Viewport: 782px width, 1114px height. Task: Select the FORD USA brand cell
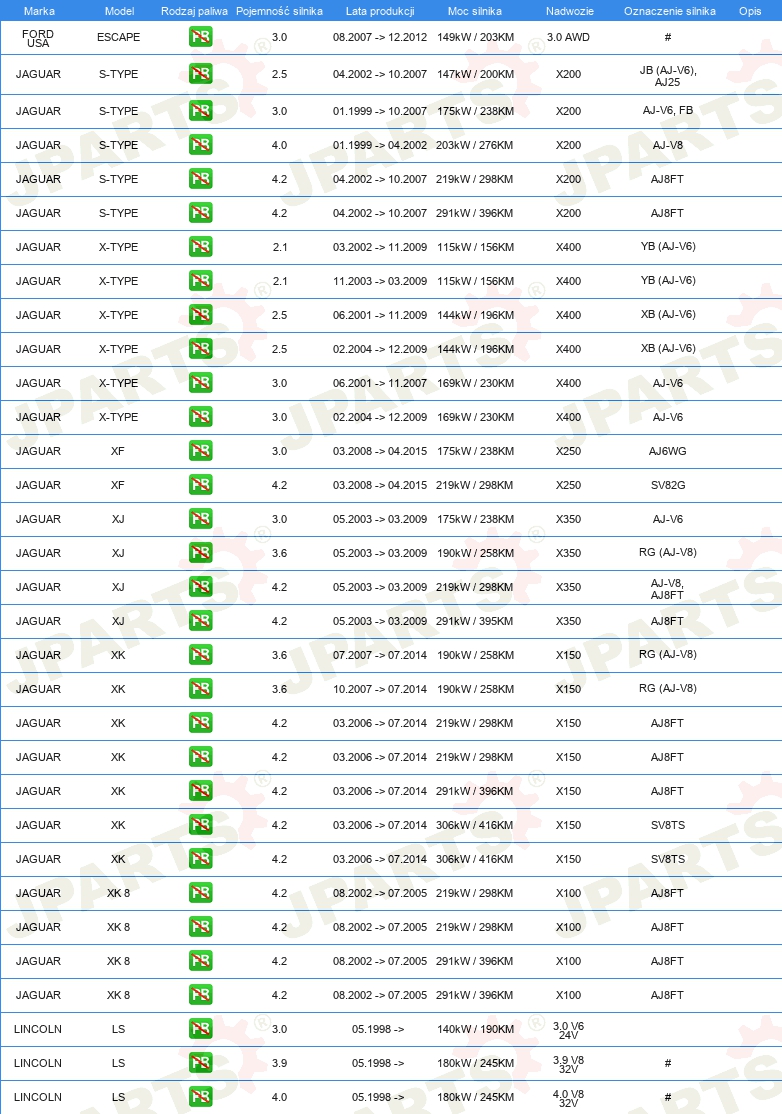(x=38, y=38)
